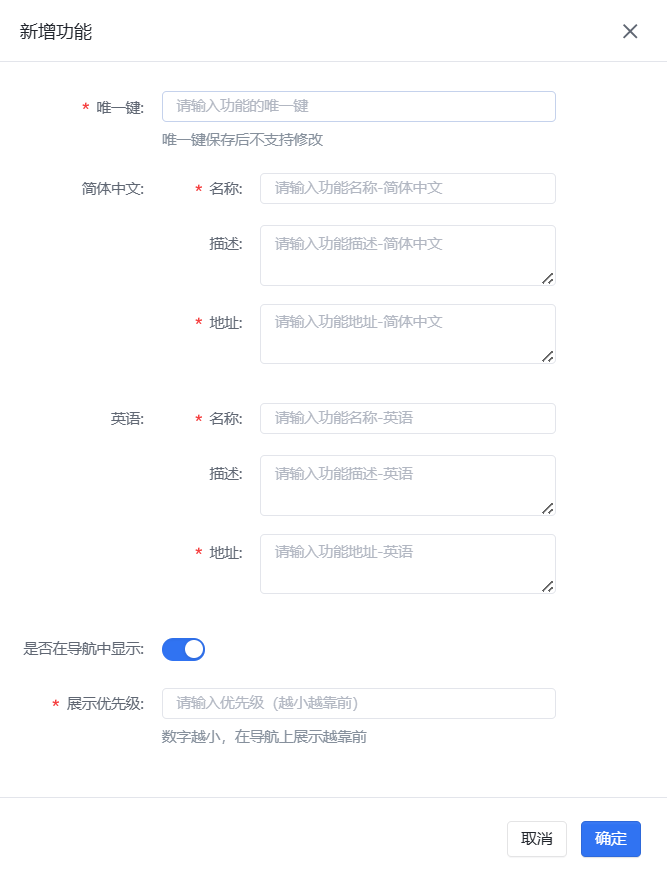The height and width of the screenshot is (878, 667).
Task: Click the 英语 名称 input field
Action: click(407, 418)
